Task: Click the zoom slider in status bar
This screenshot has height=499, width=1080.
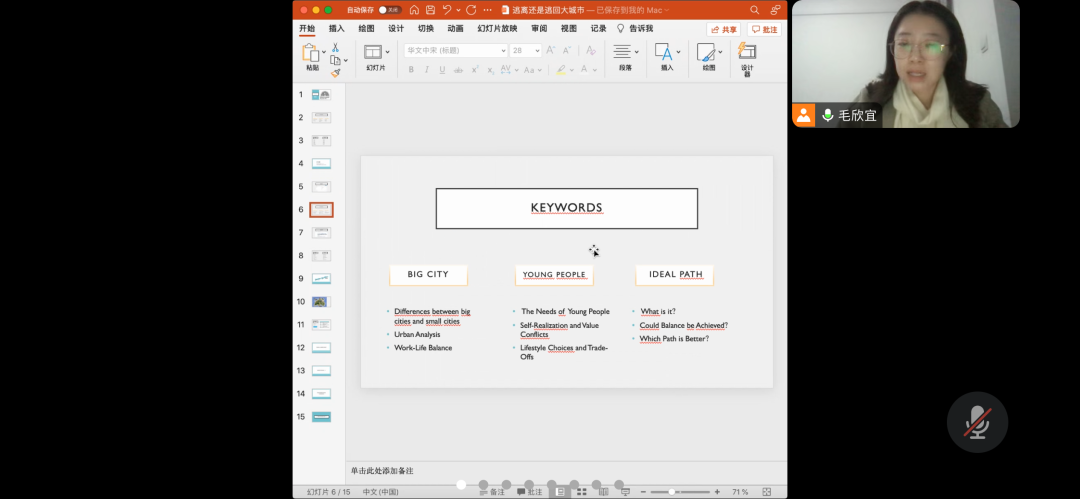Action: pos(672,492)
